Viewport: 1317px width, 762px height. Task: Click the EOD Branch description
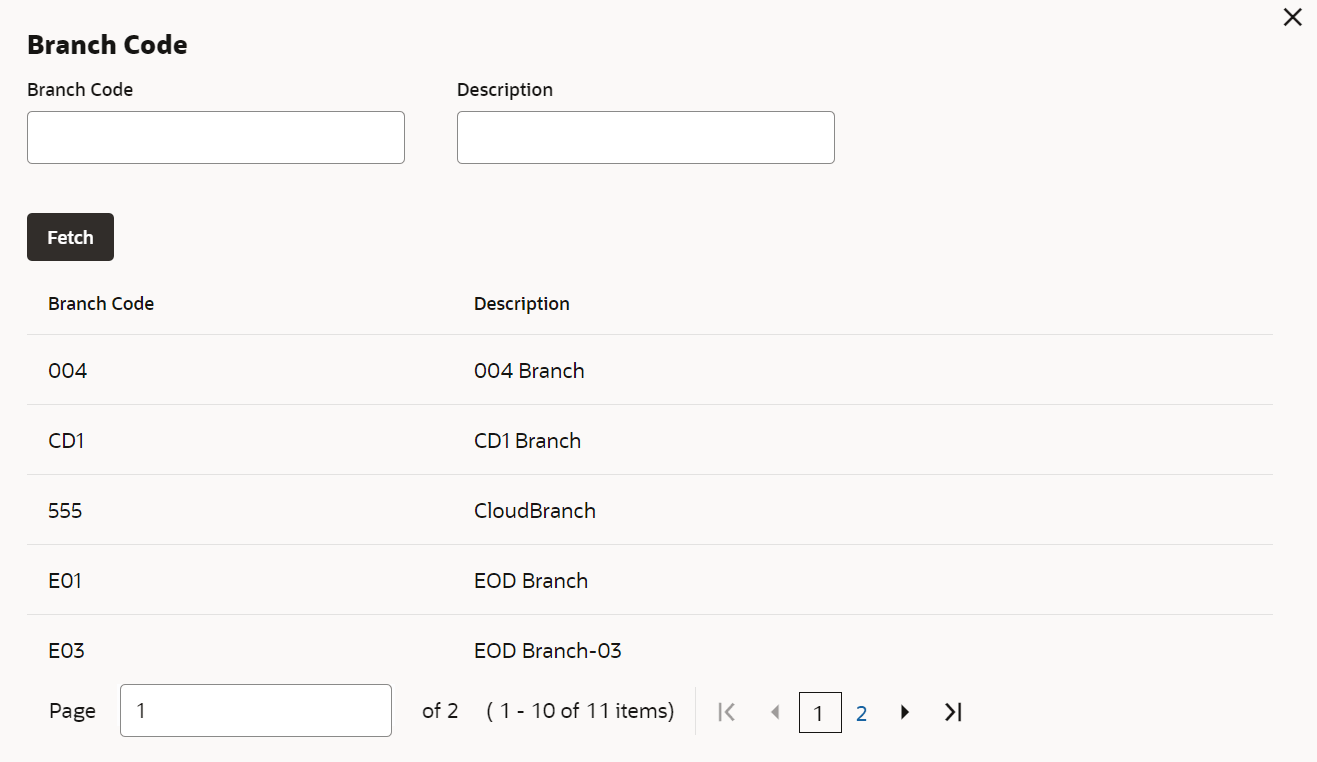pos(530,581)
